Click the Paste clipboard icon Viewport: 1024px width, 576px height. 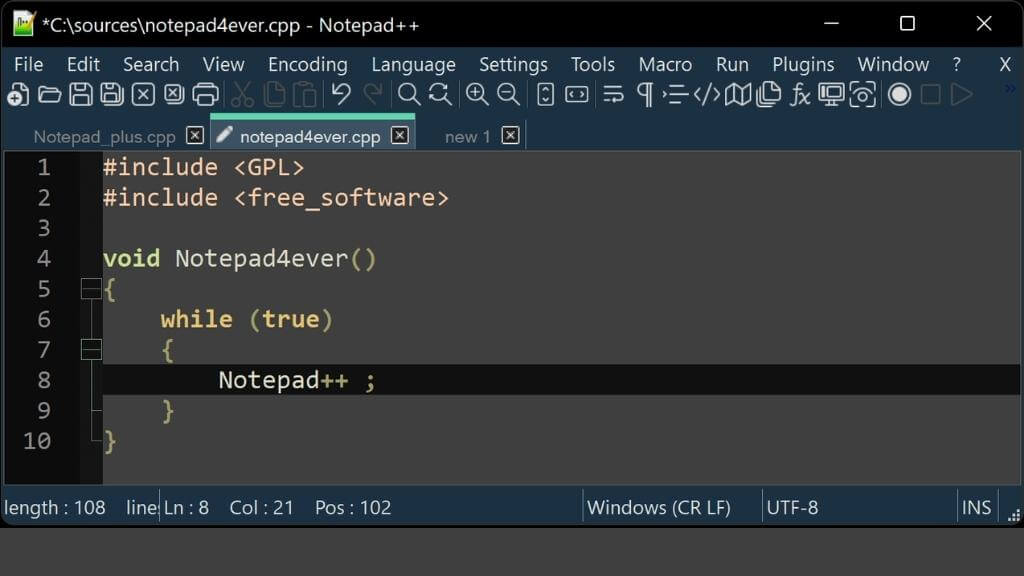305,95
